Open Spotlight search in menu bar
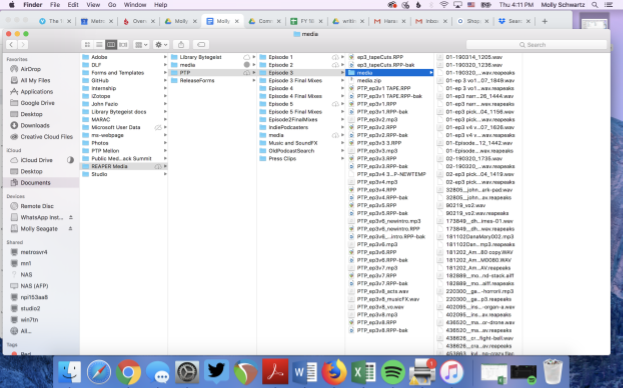Viewport: 623px width, 388px height. pyautogui.click(x=595, y=5)
